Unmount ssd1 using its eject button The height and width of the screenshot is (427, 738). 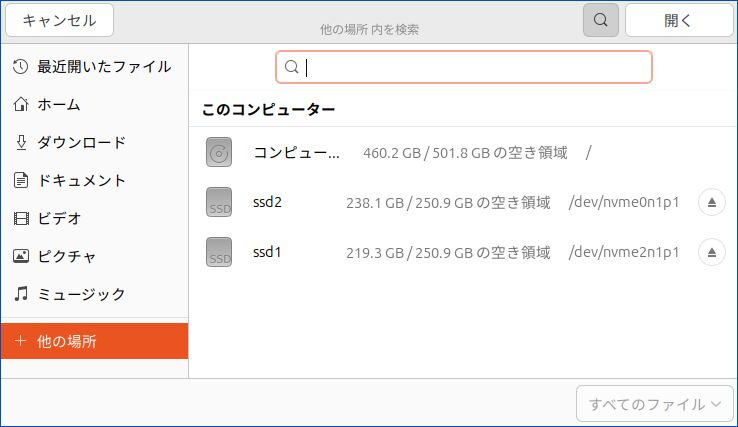pos(711,251)
